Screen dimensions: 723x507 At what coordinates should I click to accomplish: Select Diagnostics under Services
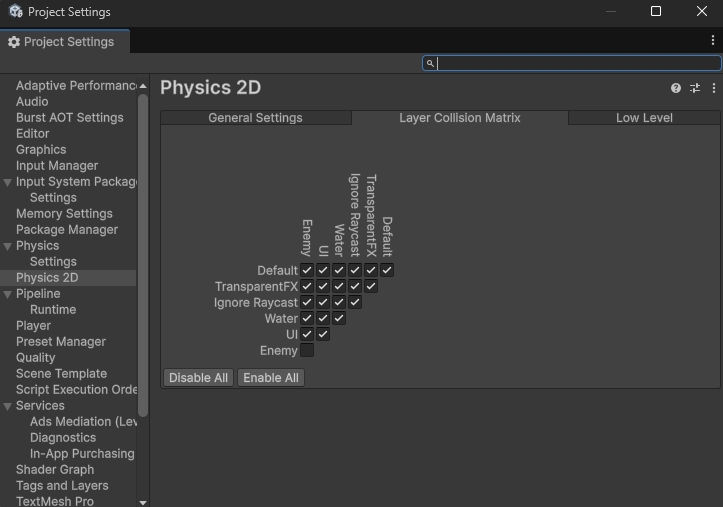[x=63, y=438]
